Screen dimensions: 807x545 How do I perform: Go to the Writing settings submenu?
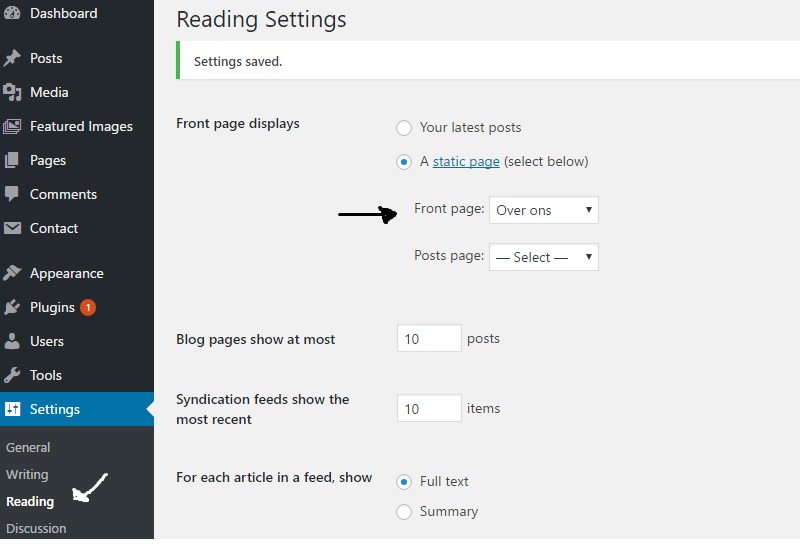coord(27,475)
